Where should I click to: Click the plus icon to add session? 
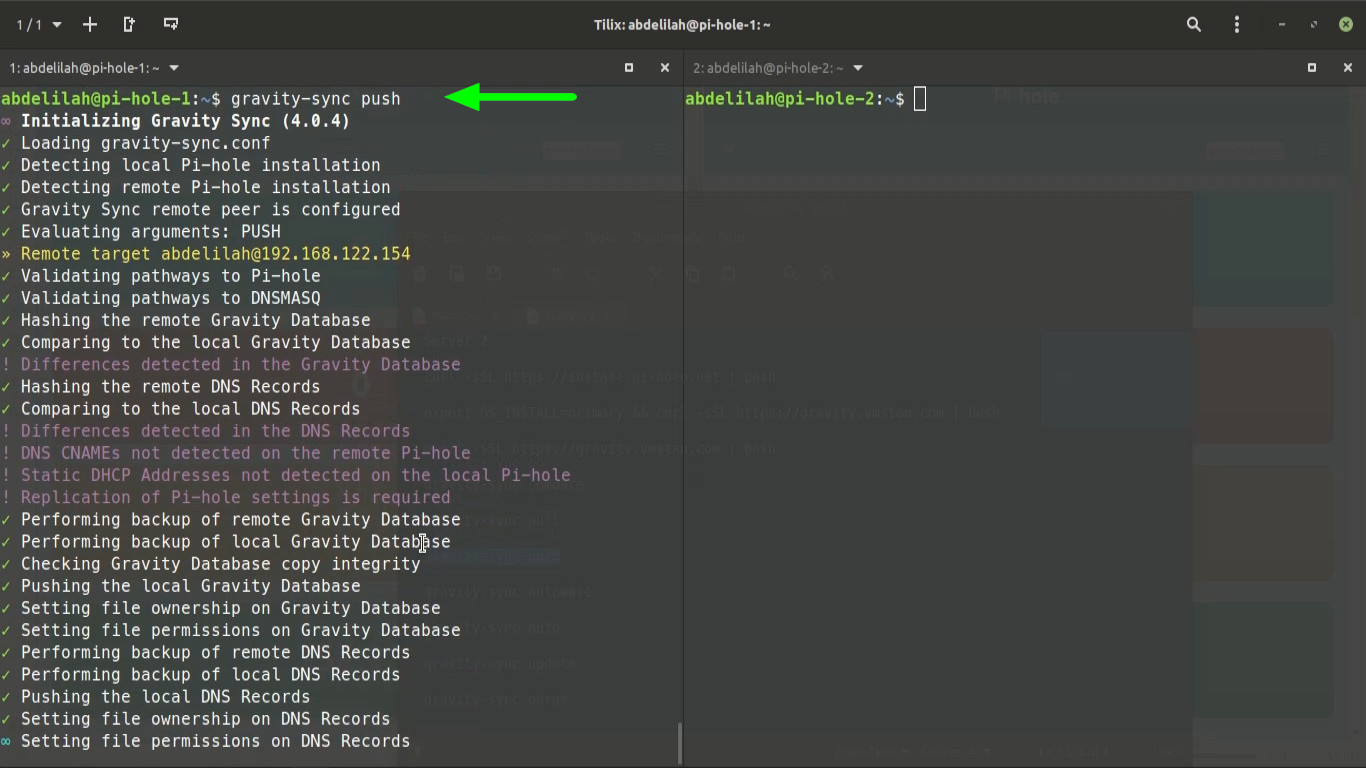[90, 24]
